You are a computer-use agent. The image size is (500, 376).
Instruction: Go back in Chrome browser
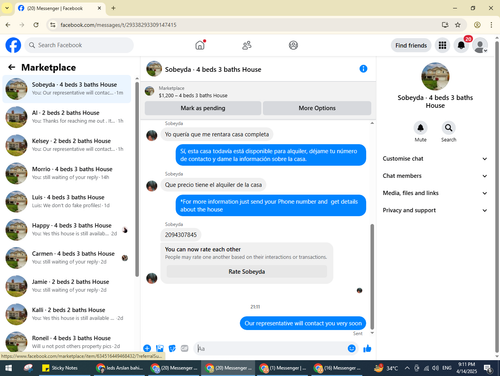point(8,25)
